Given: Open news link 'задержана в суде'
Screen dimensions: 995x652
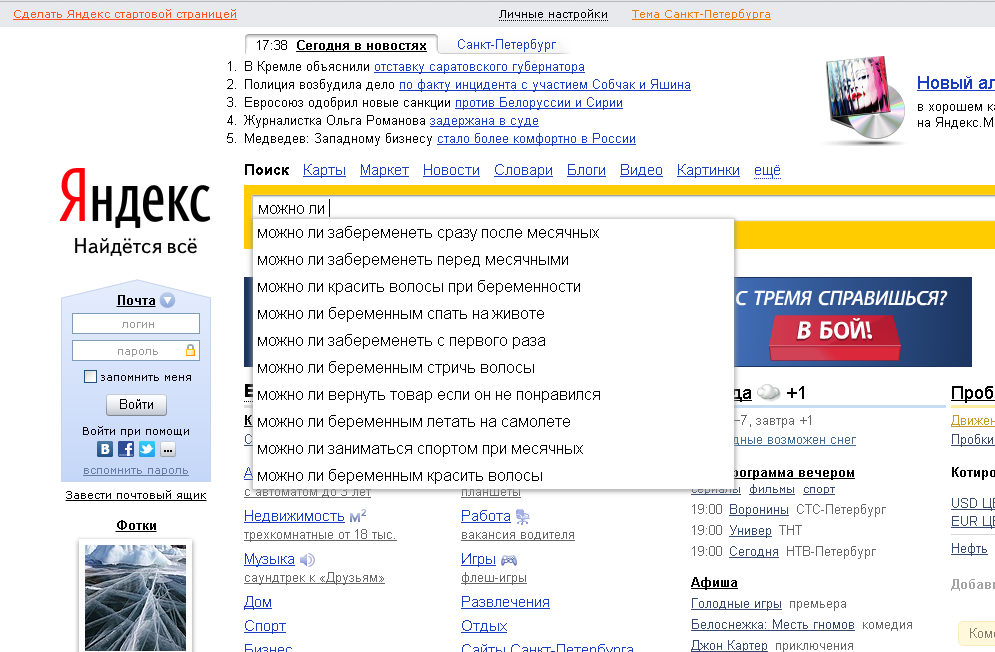Looking at the screenshot, I should pos(484,121).
